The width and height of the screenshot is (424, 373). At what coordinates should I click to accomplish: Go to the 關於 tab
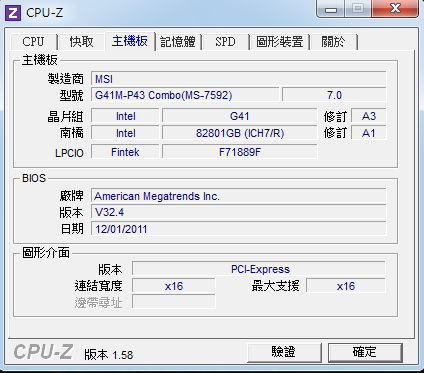coord(334,42)
